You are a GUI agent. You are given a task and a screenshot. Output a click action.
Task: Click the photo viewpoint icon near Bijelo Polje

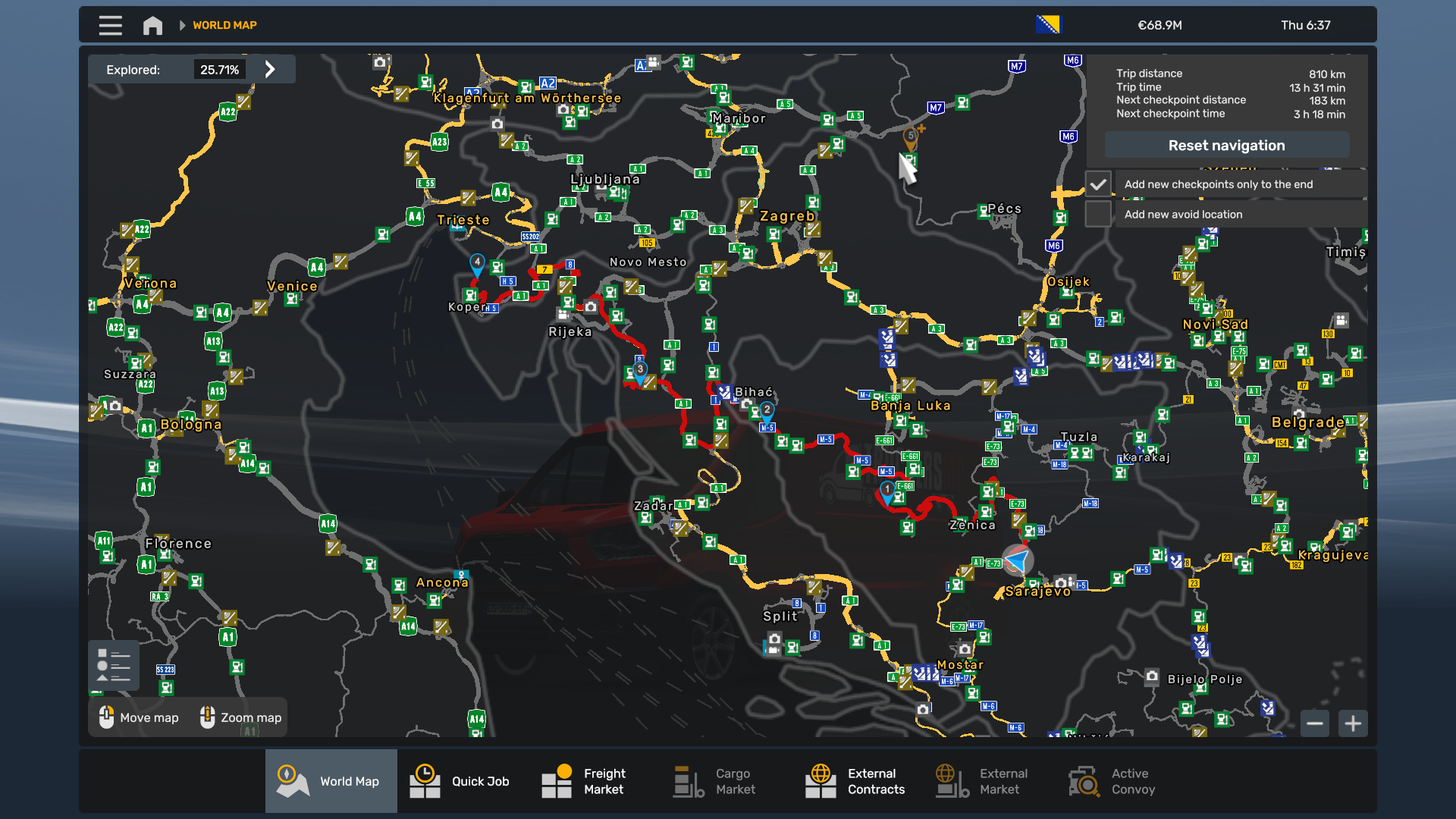1152,676
